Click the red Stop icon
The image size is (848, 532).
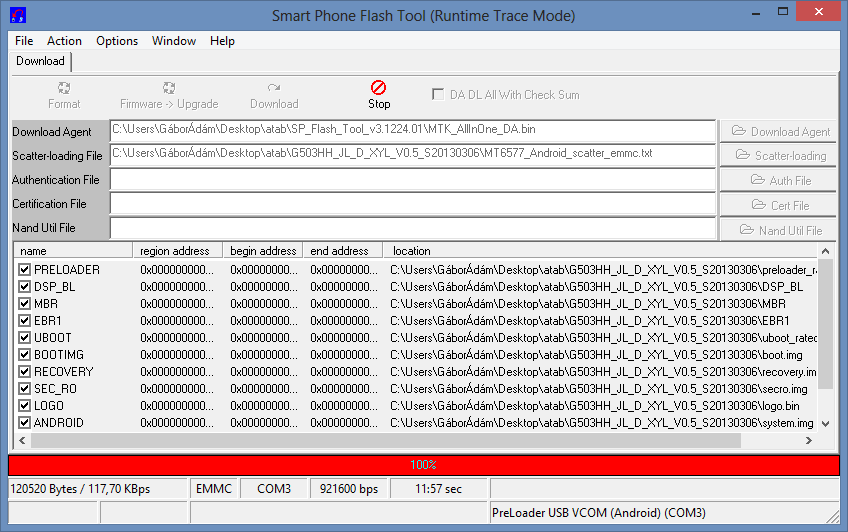coord(379,87)
